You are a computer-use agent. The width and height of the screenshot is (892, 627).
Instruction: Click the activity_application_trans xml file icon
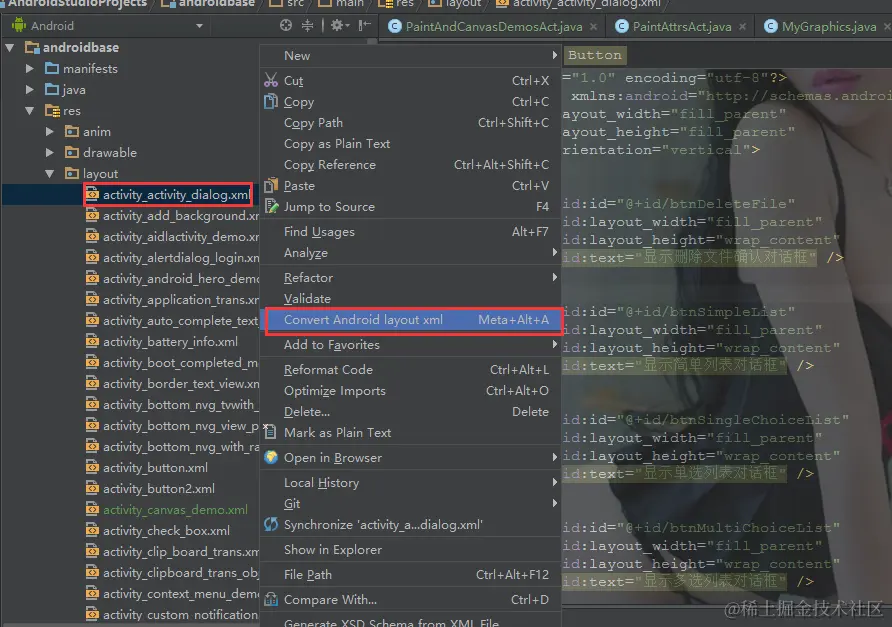click(92, 300)
